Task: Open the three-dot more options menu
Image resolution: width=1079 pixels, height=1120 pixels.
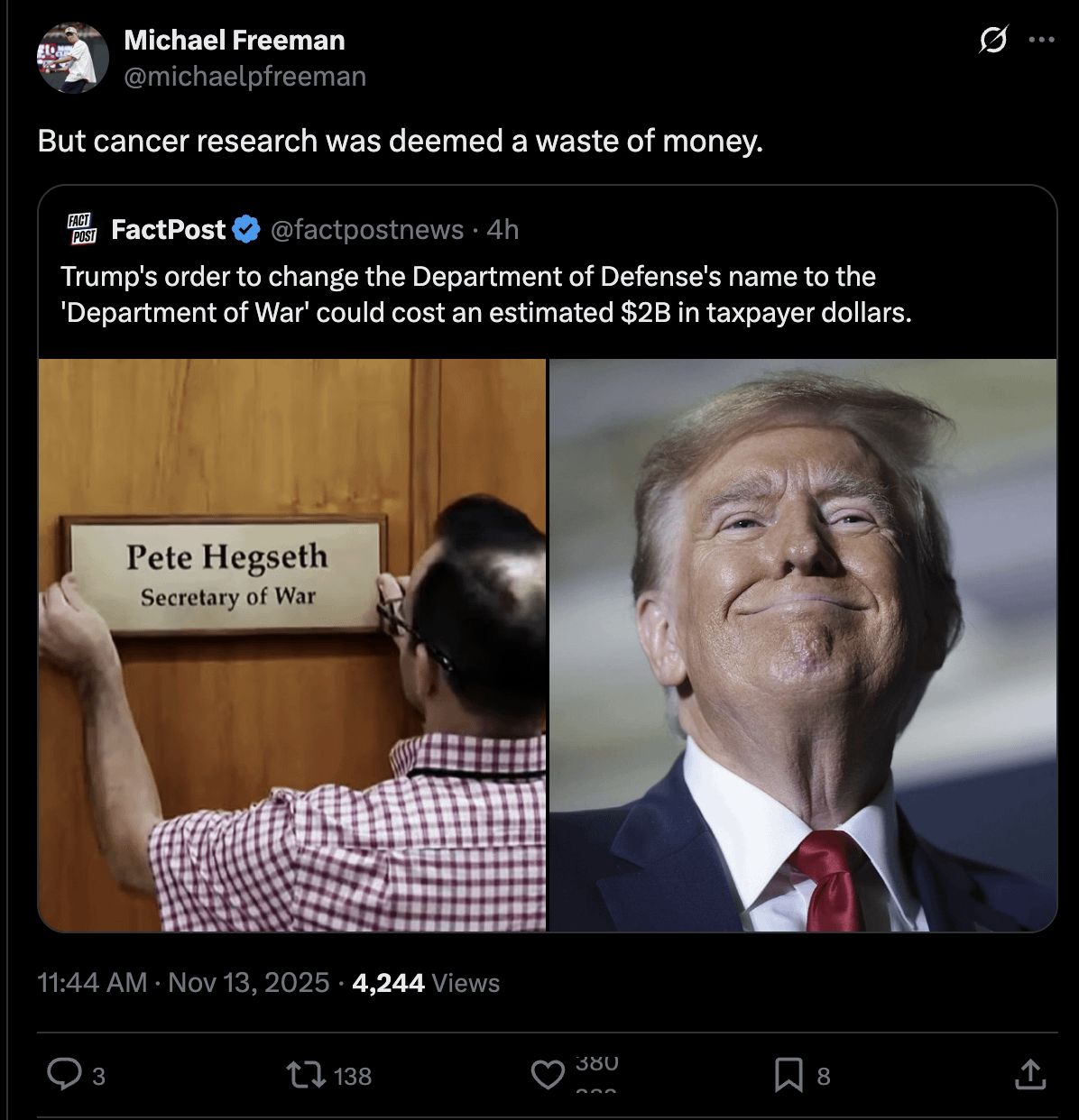Action: [x=1041, y=40]
